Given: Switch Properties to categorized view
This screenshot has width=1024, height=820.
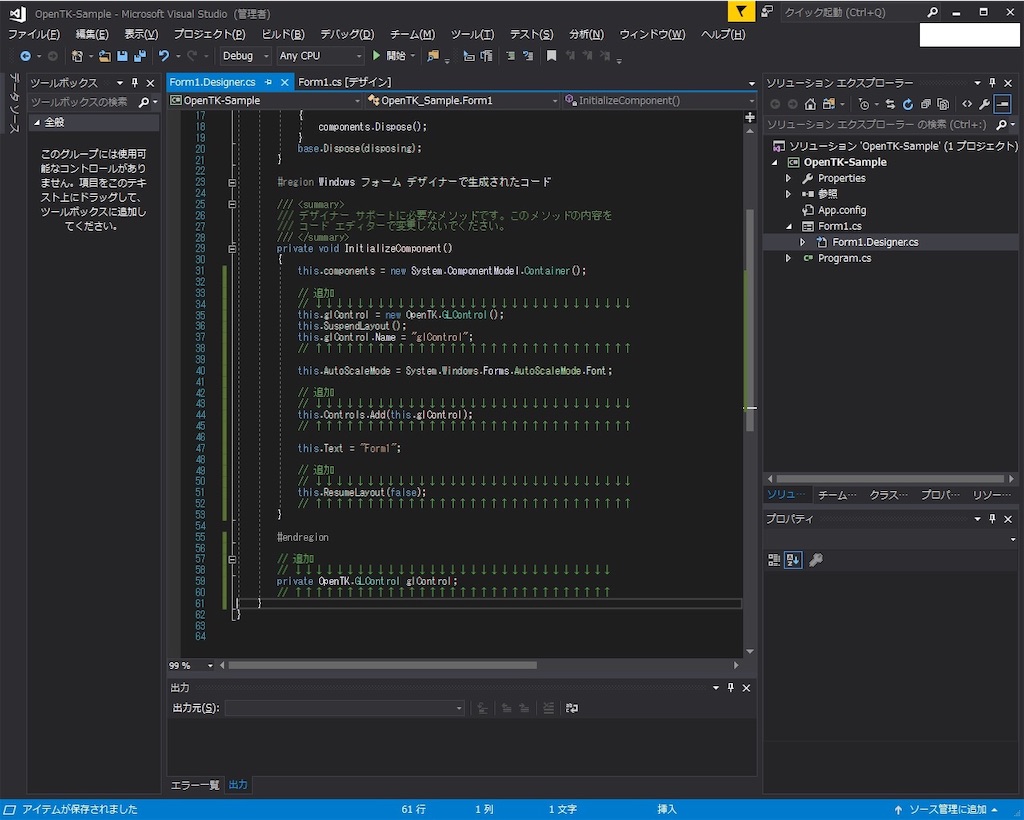Looking at the screenshot, I should [774, 560].
